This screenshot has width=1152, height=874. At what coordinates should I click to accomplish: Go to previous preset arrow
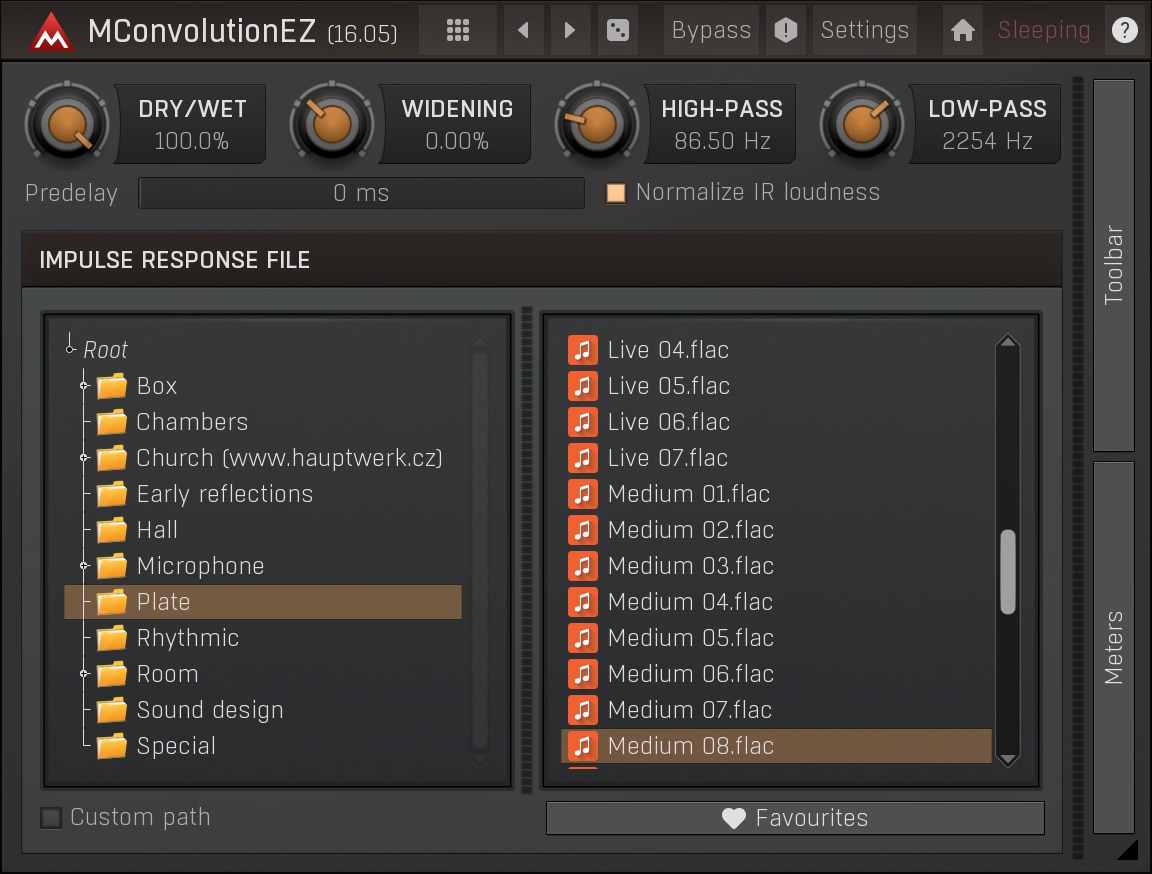click(524, 30)
